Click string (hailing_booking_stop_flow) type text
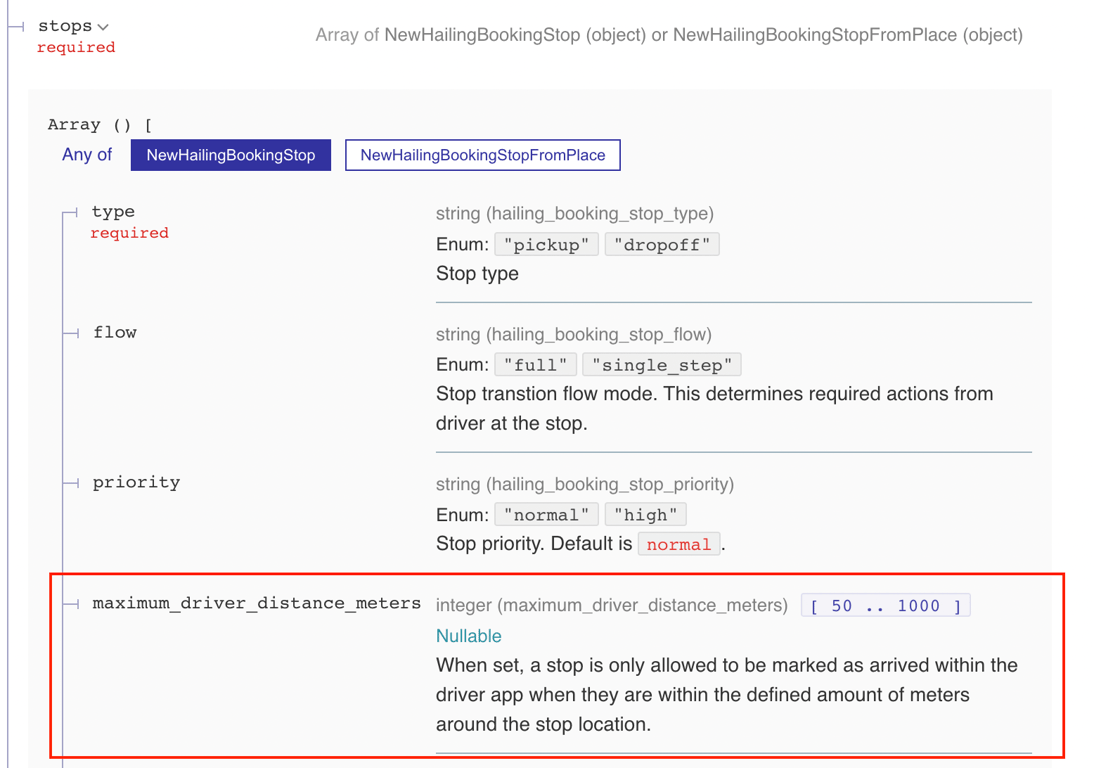Screen dimensions: 1094x768 pyautogui.click(x=574, y=334)
